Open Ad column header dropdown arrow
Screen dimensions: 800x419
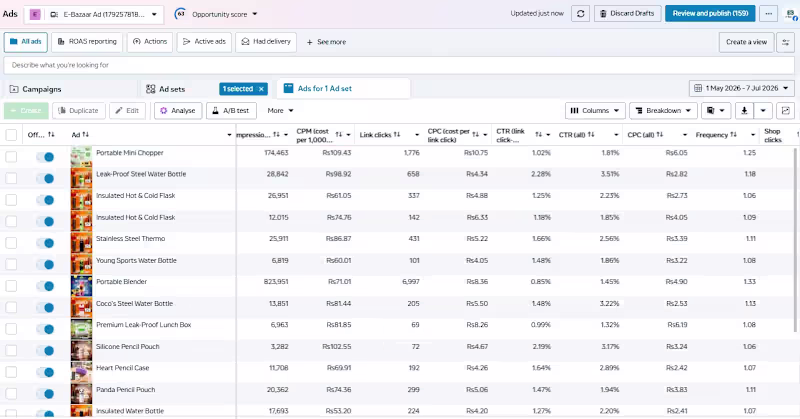(x=229, y=135)
